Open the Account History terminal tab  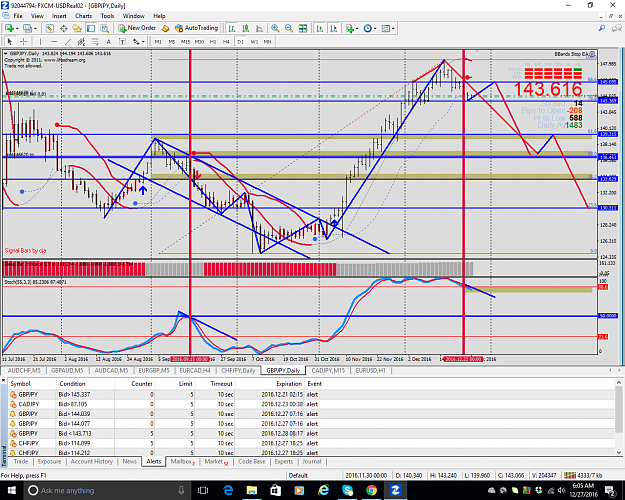[x=92, y=461]
